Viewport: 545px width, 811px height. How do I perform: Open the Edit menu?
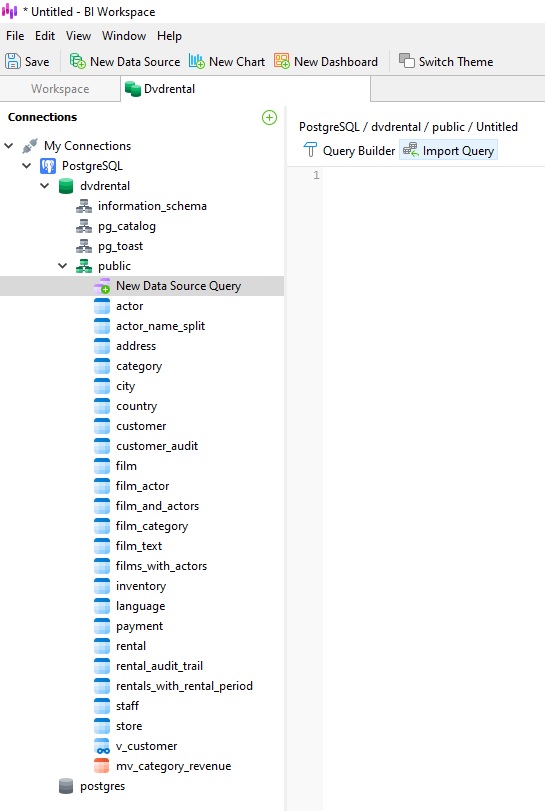coord(45,36)
